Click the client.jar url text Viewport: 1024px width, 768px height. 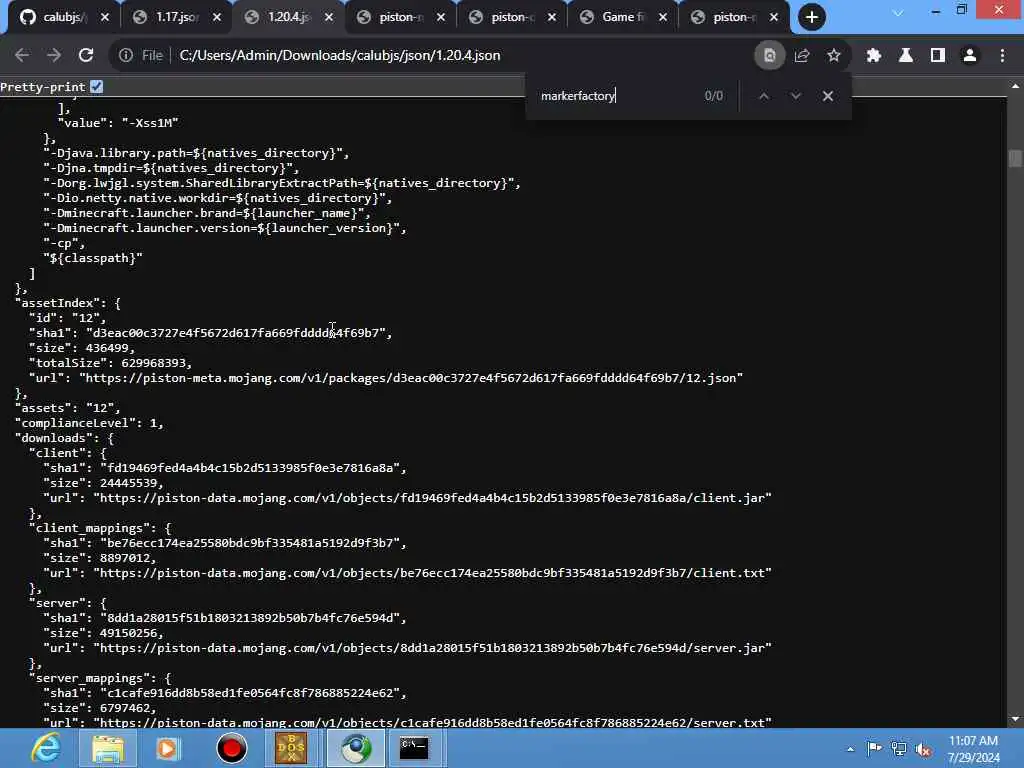432,498
